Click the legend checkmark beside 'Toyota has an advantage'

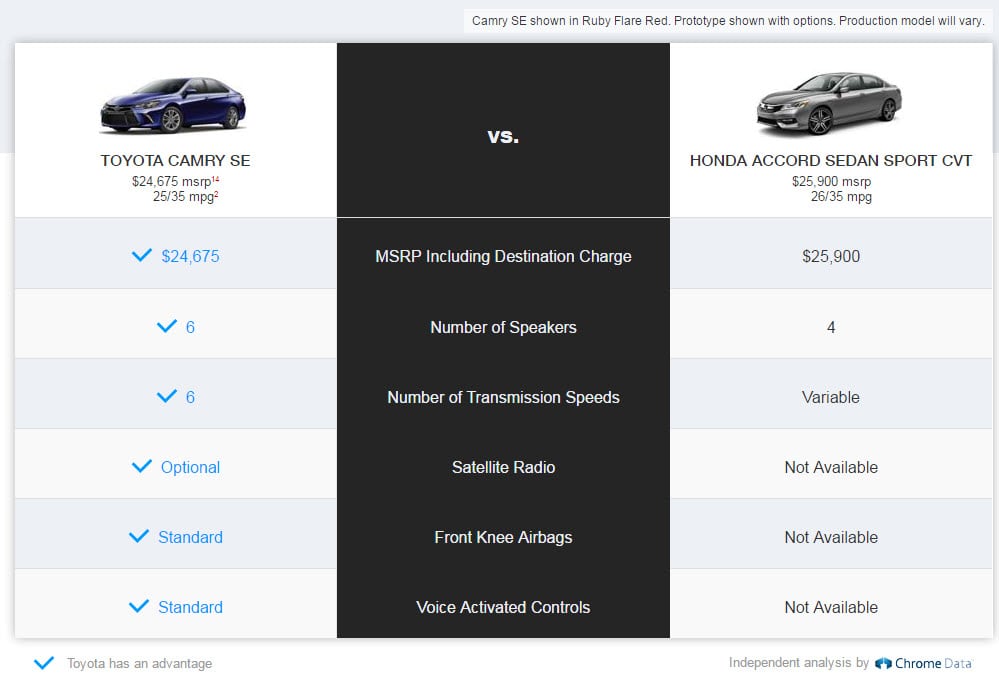[44, 663]
